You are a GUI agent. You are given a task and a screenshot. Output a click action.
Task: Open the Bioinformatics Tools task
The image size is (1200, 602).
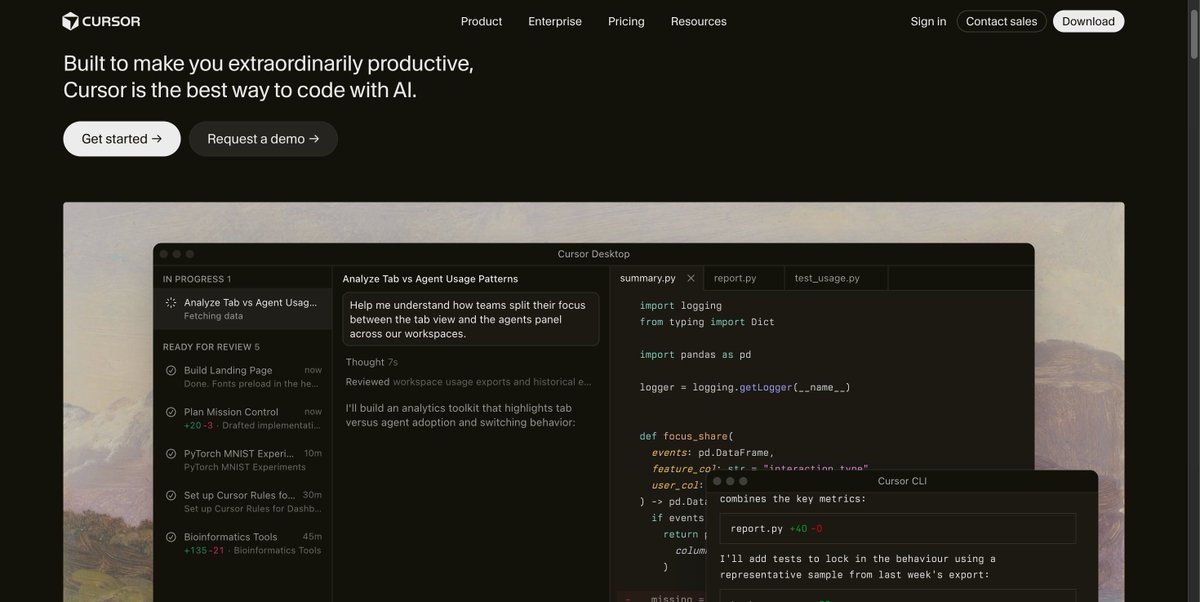[x=243, y=543]
